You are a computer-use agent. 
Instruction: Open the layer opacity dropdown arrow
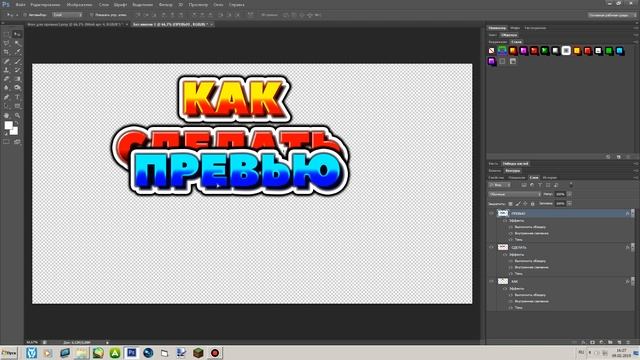(569, 194)
